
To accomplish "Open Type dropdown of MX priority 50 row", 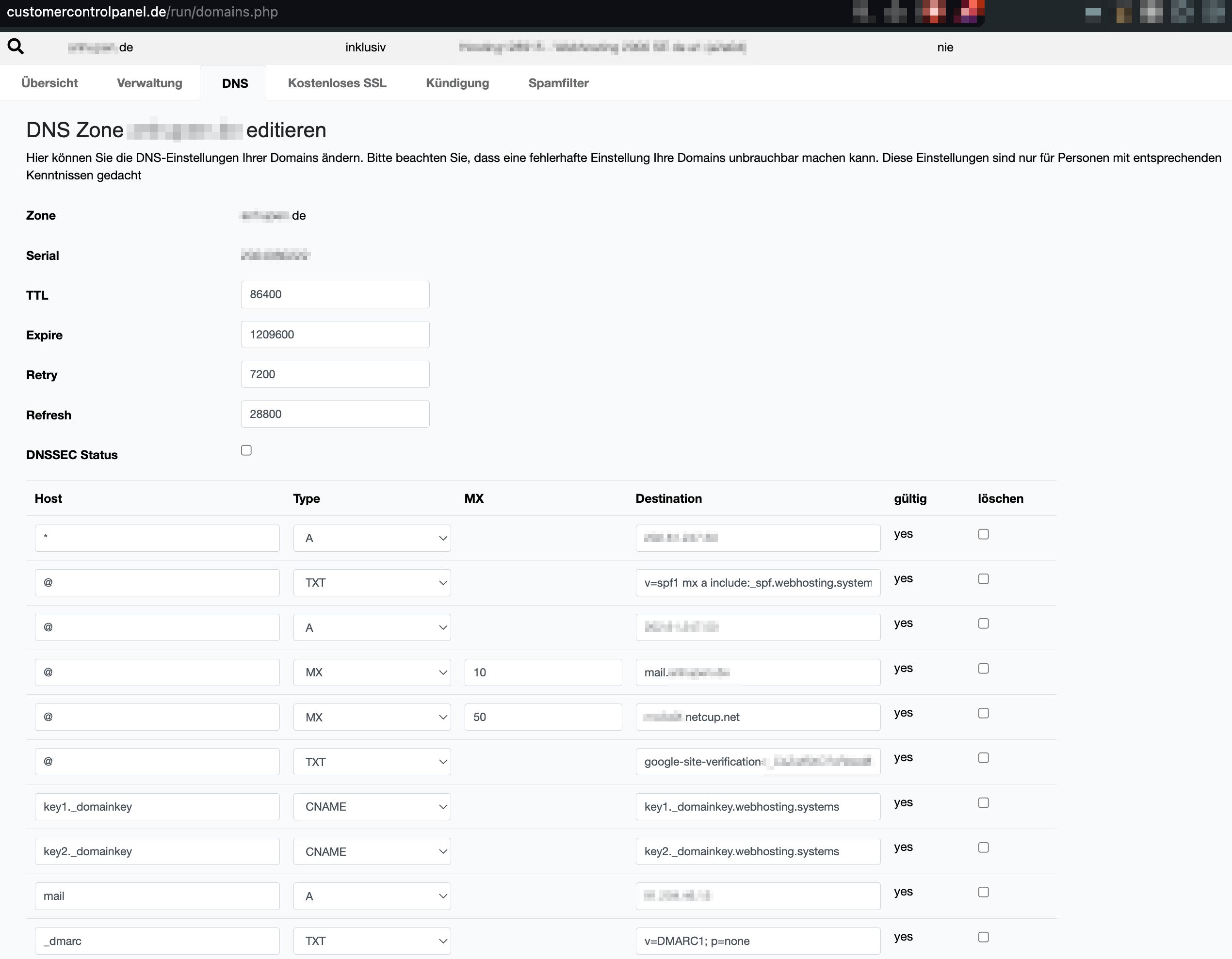I will [372, 717].
